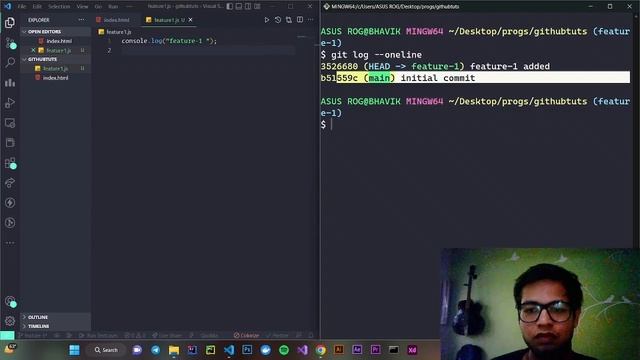Open Explorer panel More Actions ellipsis
Viewport: 640px width, 360px height.
pos(81,20)
